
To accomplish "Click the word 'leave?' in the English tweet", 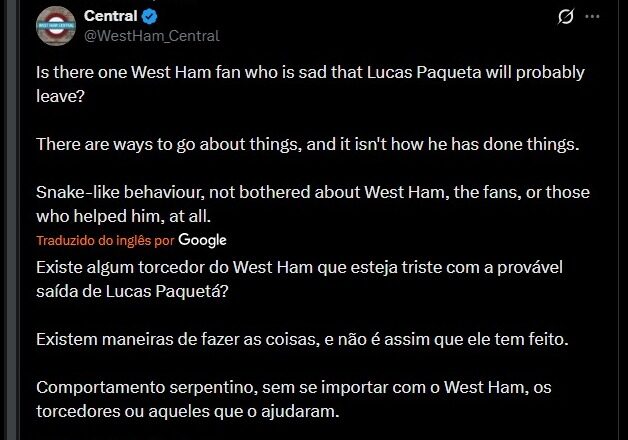I will 60,97.
